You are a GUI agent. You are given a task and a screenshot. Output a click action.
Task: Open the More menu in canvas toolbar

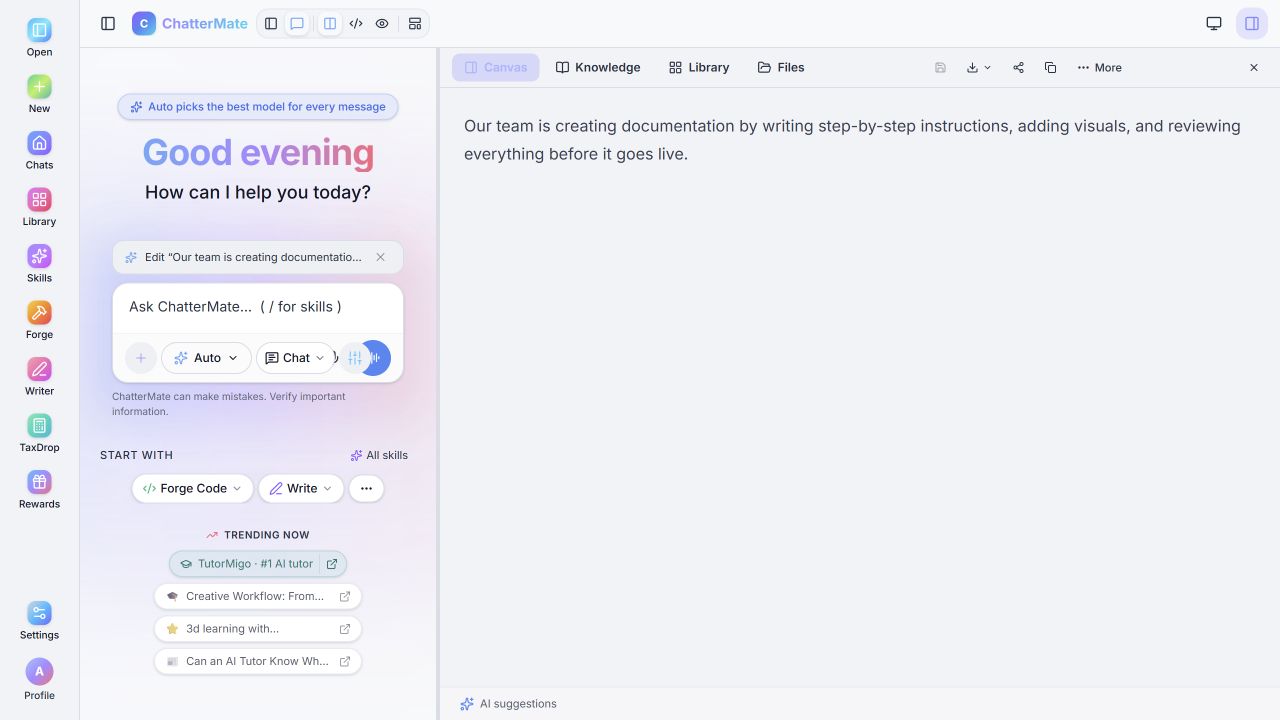tap(1099, 67)
